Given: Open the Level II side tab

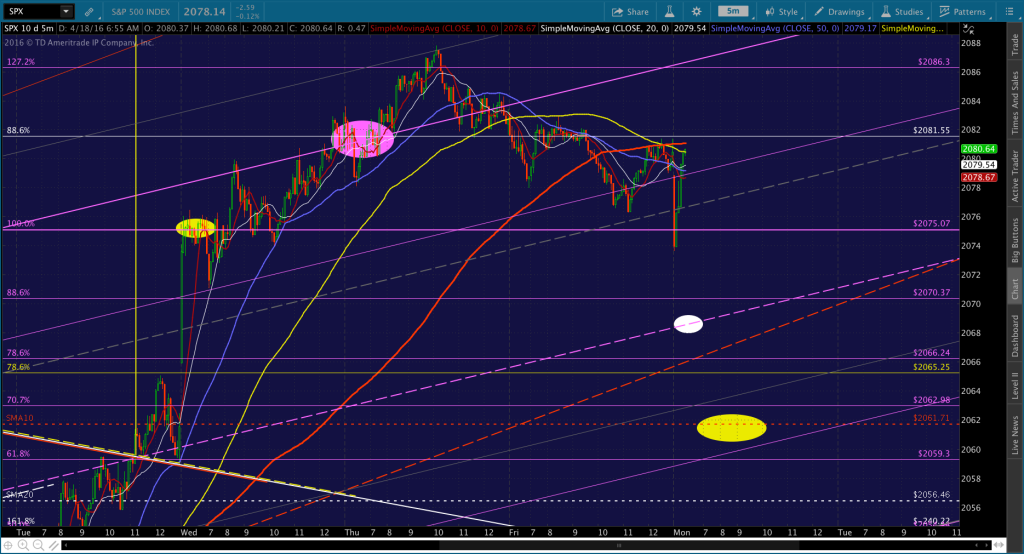Looking at the screenshot, I should (x=1015, y=385).
